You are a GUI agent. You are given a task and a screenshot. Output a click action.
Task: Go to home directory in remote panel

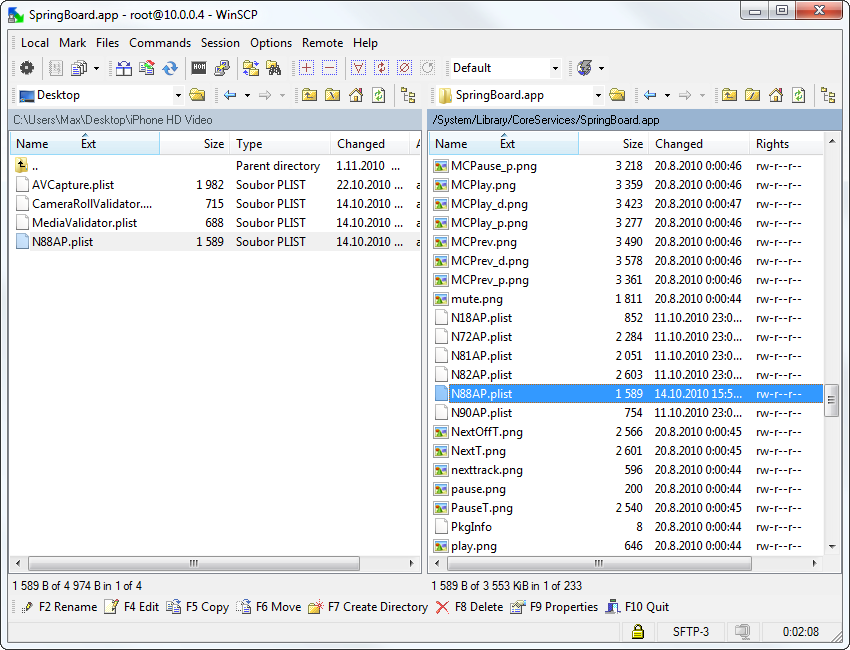(x=776, y=95)
